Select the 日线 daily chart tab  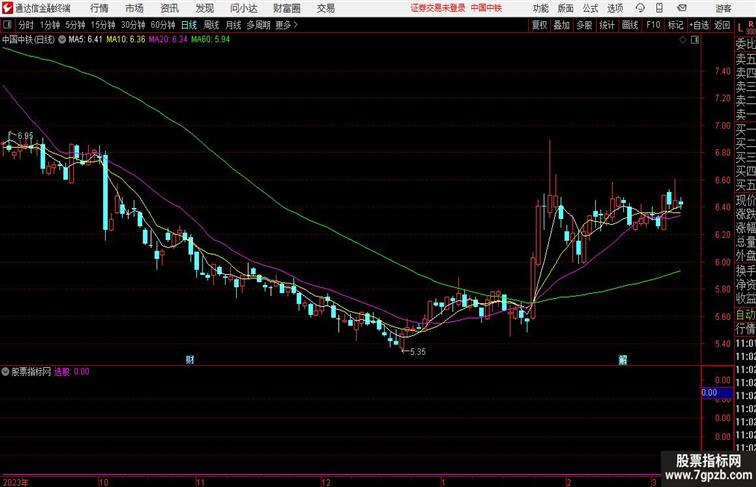(x=189, y=25)
